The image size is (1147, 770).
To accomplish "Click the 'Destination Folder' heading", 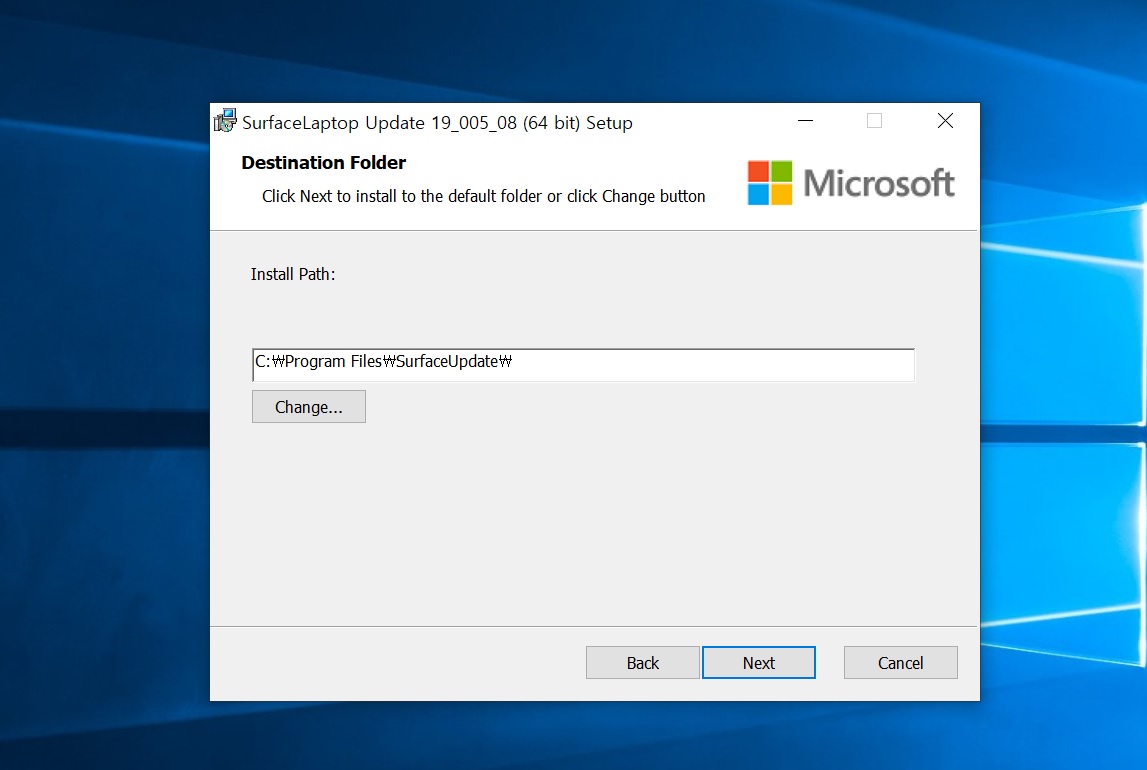I will pyautogui.click(x=323, y=162).
